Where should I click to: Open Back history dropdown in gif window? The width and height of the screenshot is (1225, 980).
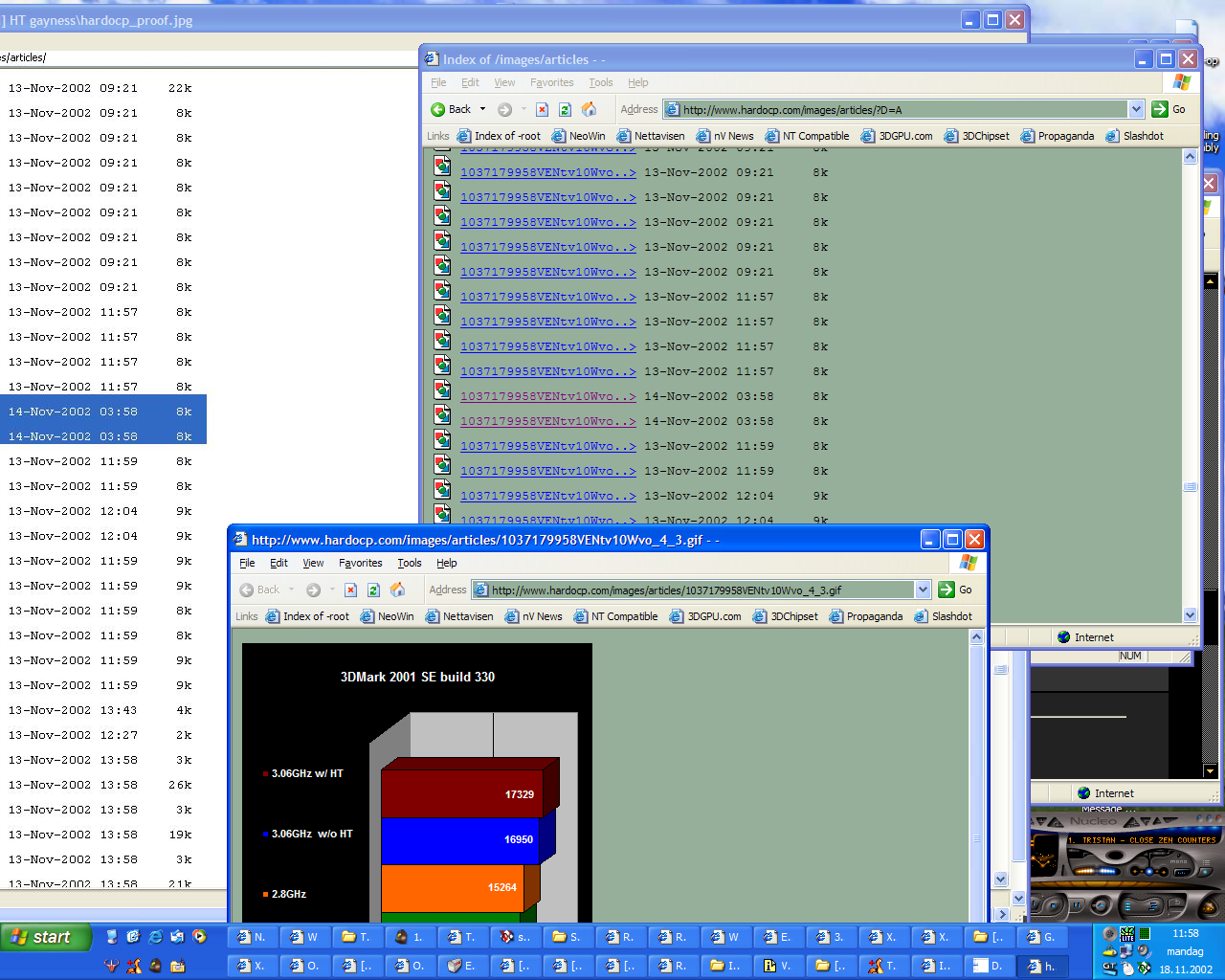(291, 590)
